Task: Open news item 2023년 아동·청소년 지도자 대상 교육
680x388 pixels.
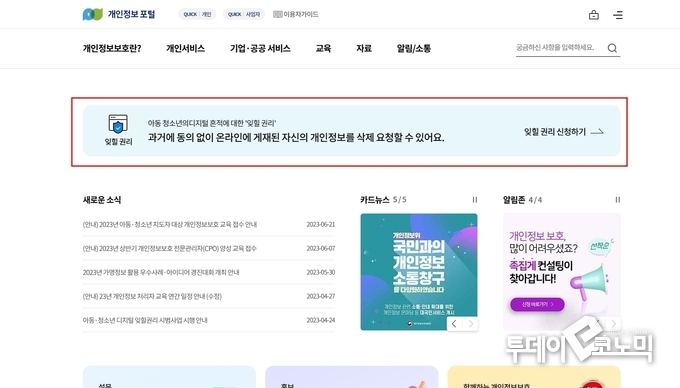Action: (x=170, y=225)
